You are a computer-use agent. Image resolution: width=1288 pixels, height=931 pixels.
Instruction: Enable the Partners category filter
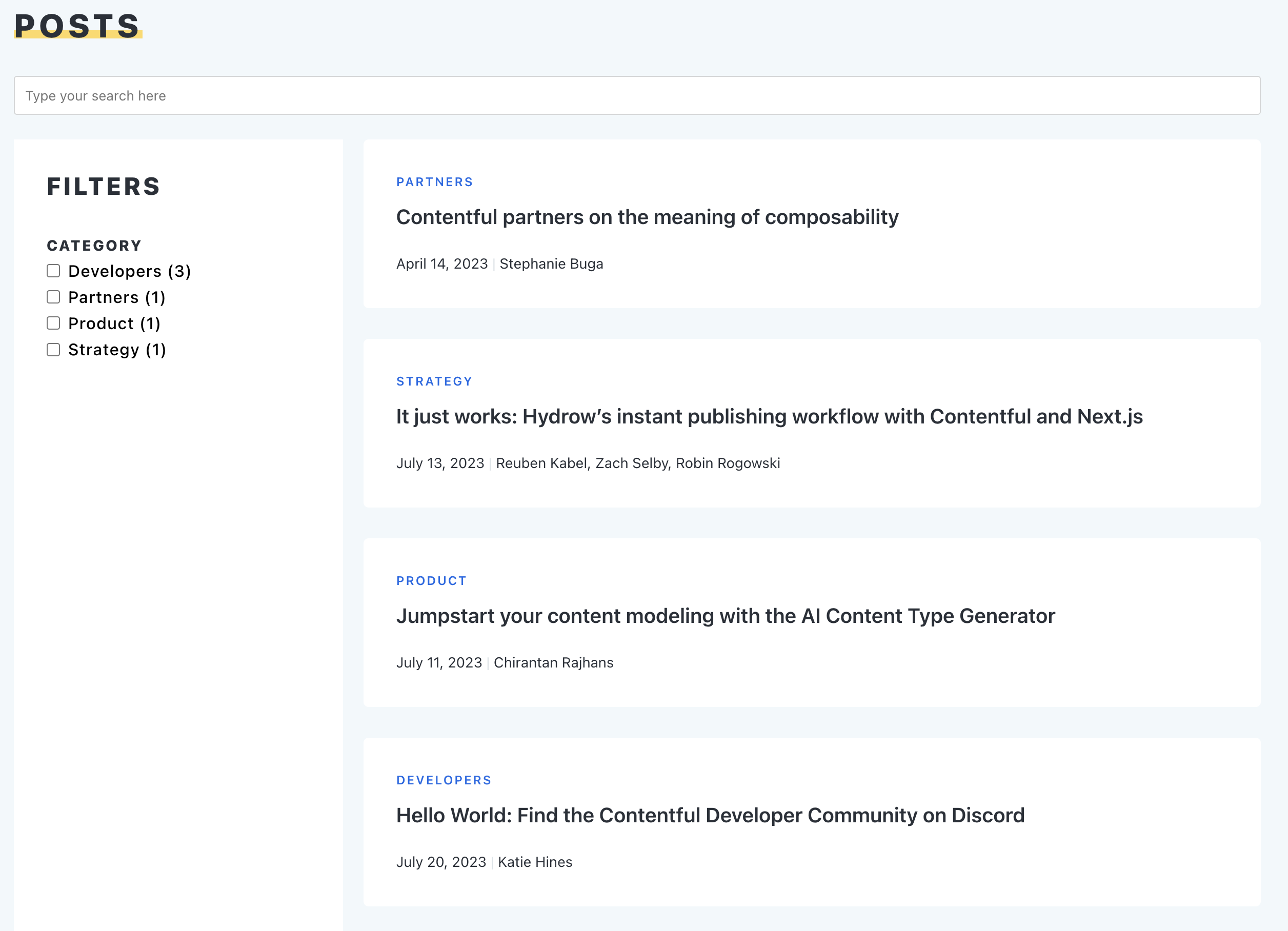click(x=53, y=297)
